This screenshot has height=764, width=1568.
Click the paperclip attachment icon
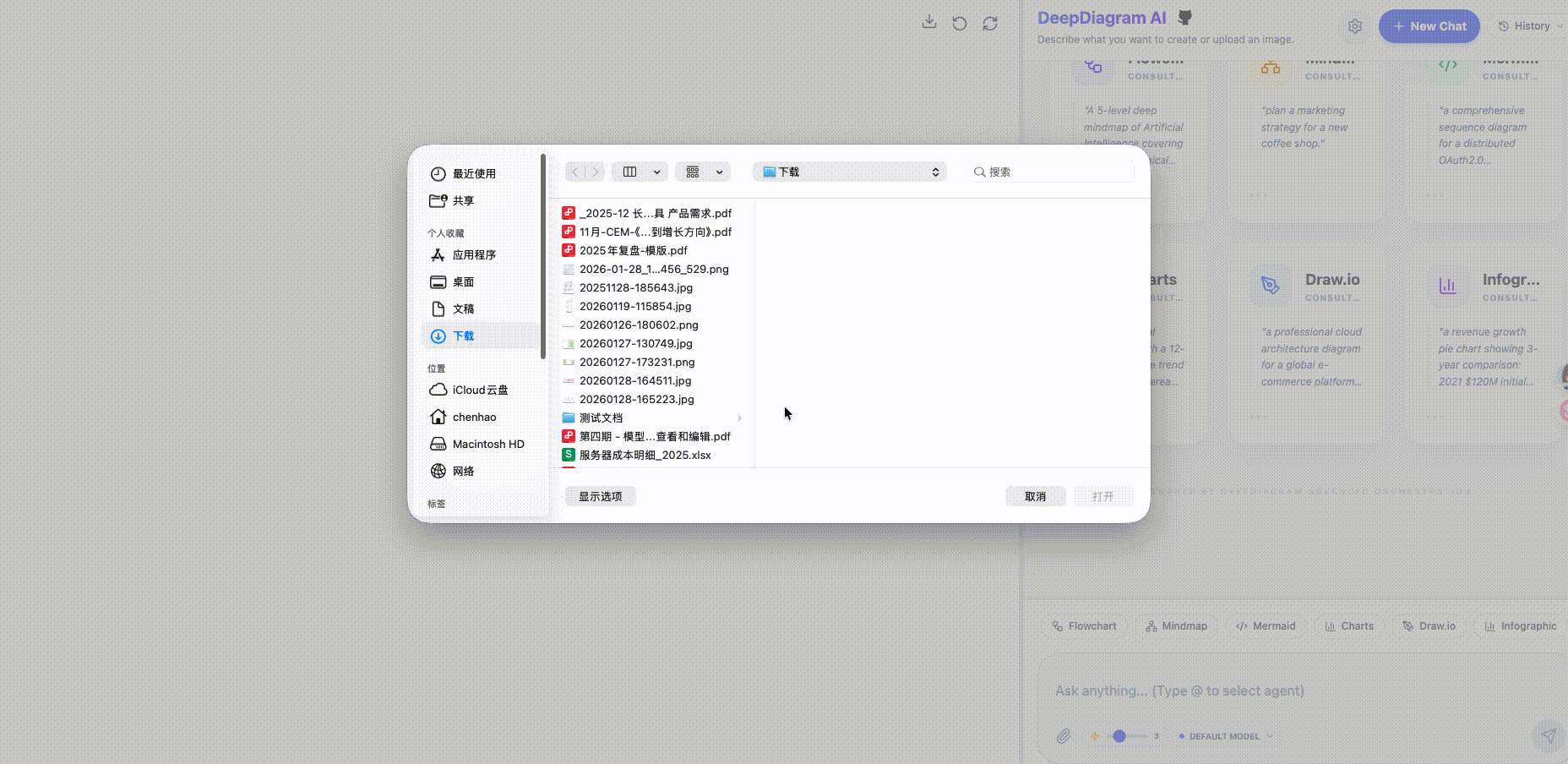coord(1064,736)
